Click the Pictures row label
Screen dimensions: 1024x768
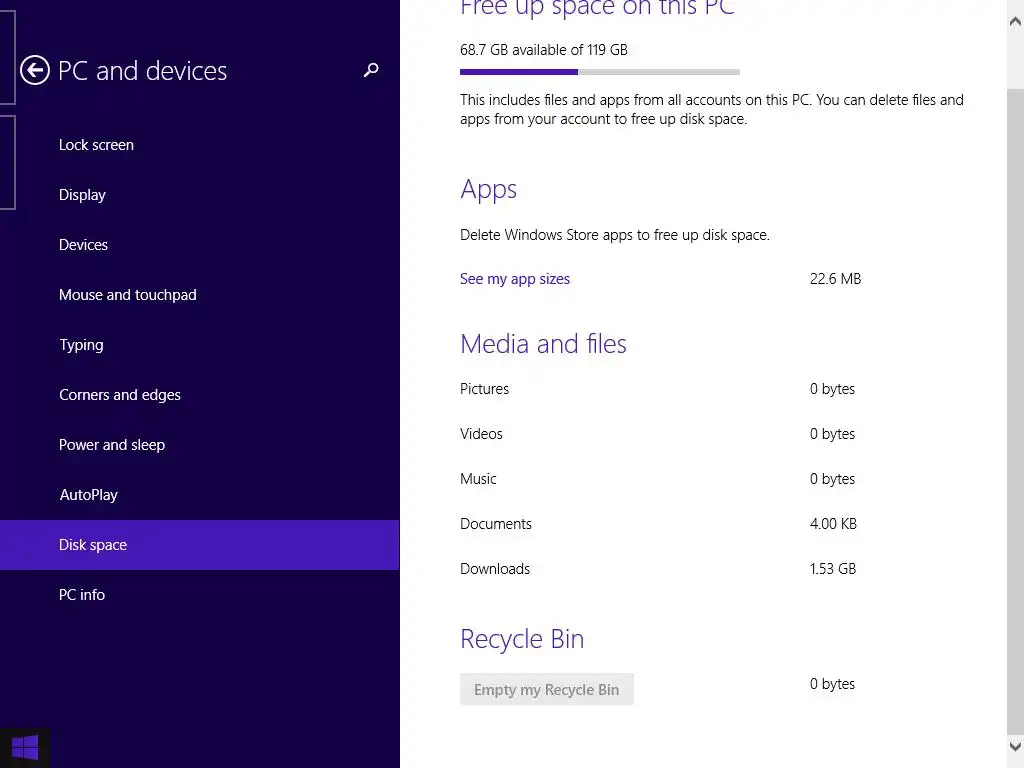point(484,389)
